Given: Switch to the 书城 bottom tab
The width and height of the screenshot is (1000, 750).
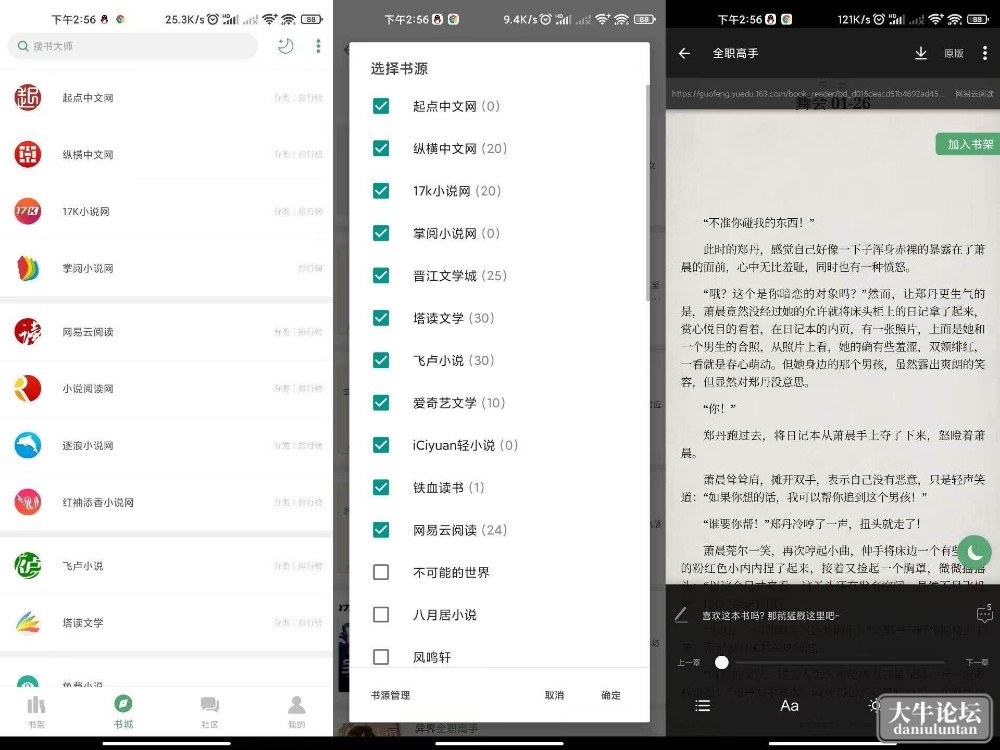Looking at the screenshot, I should pos(123,712).
